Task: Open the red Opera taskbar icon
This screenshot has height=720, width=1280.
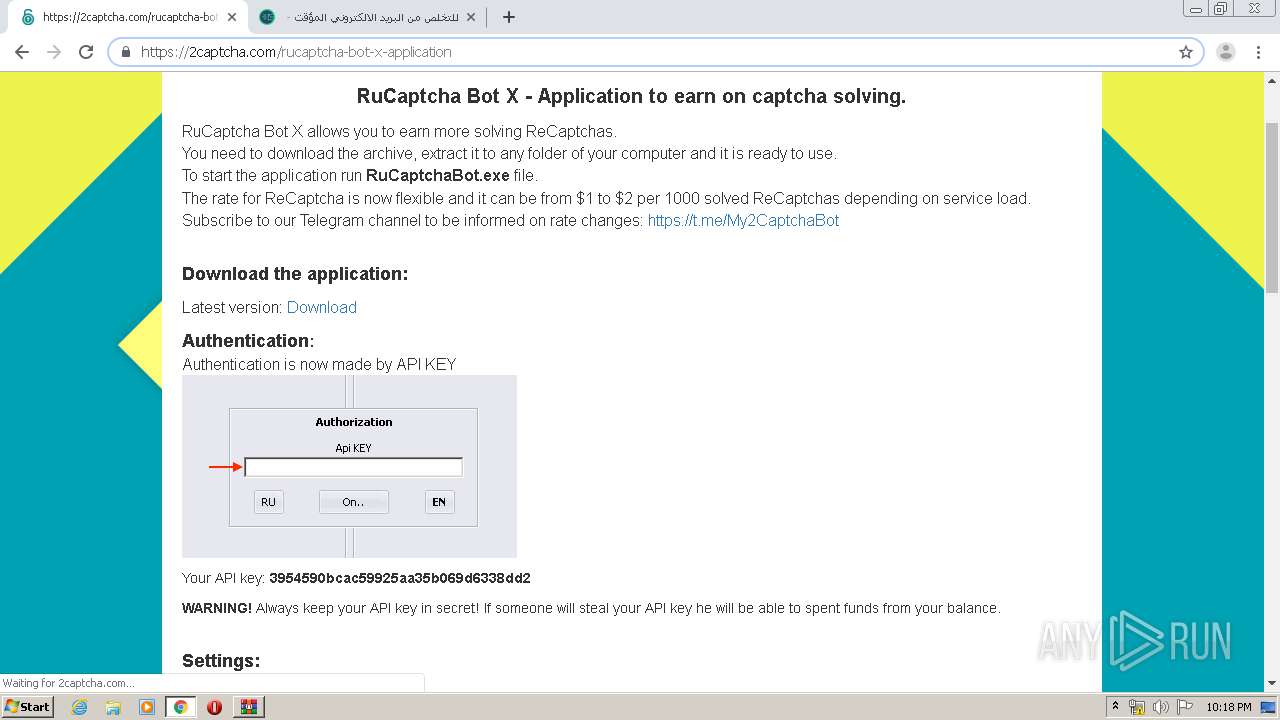Action: pyautogui.click(x=214, y=707)
